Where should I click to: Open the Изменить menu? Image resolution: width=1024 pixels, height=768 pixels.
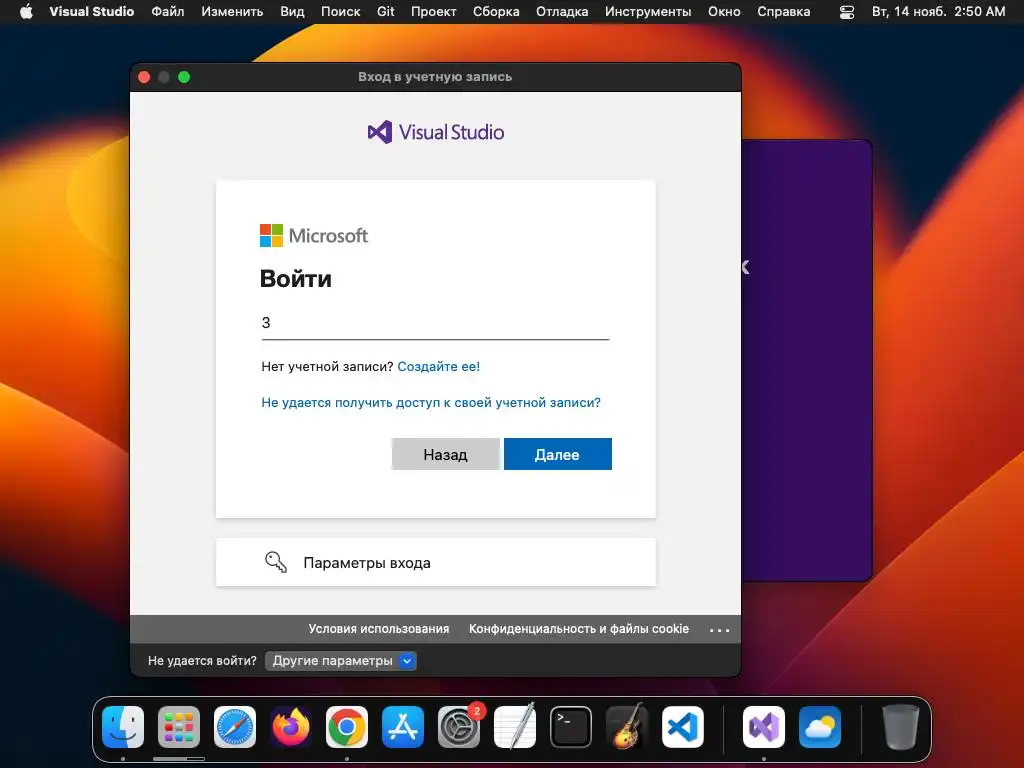pyautogui.click(x=232, y=11)
